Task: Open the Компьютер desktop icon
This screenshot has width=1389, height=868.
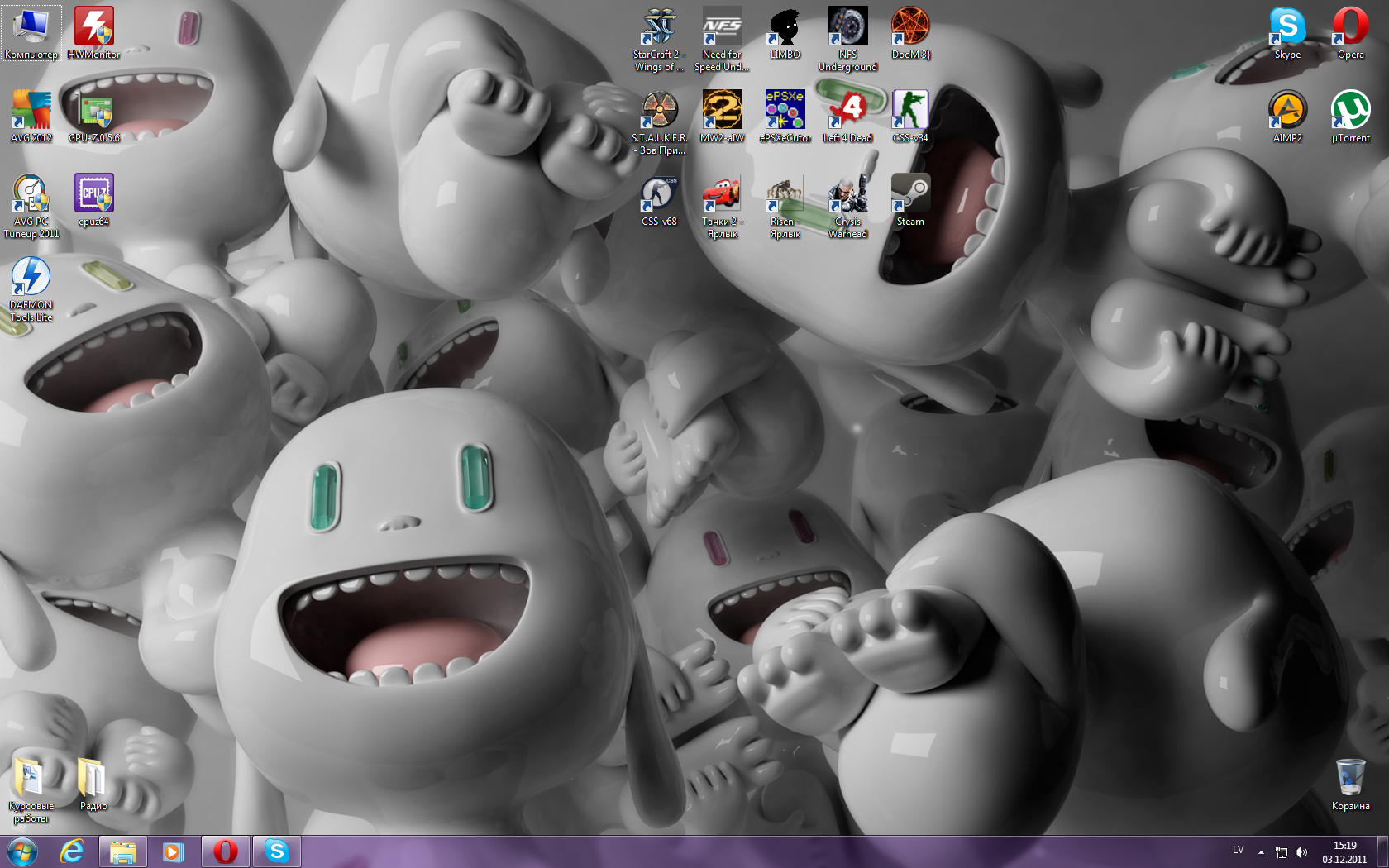Action: 31,33
